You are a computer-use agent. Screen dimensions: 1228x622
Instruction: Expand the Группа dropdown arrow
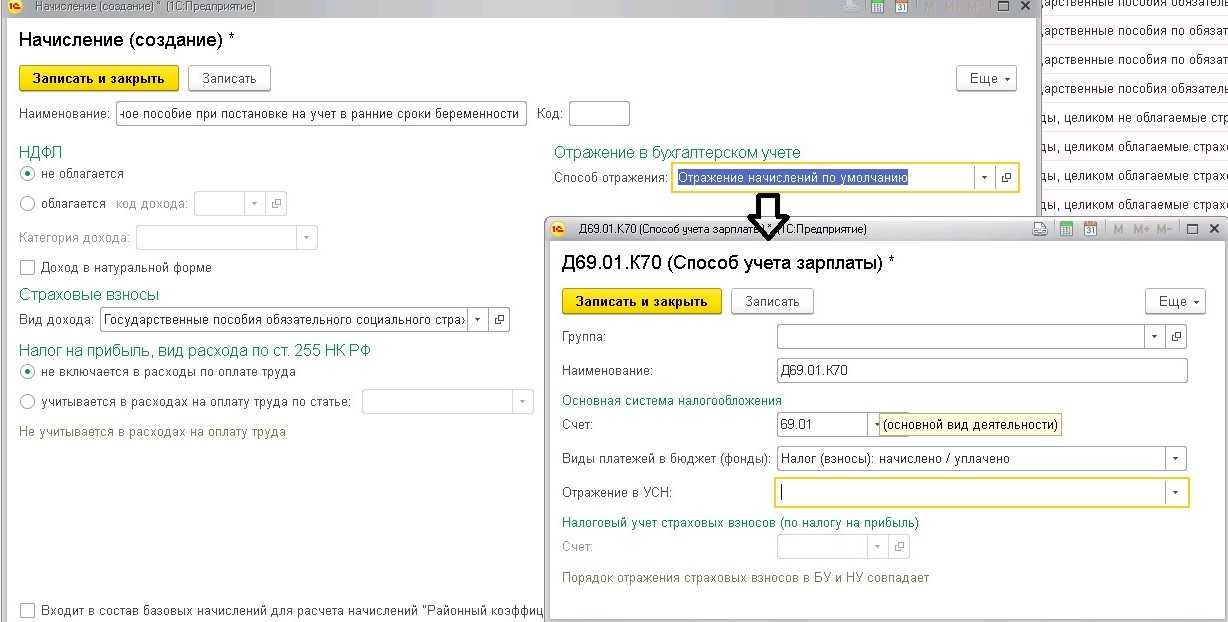1155,337
